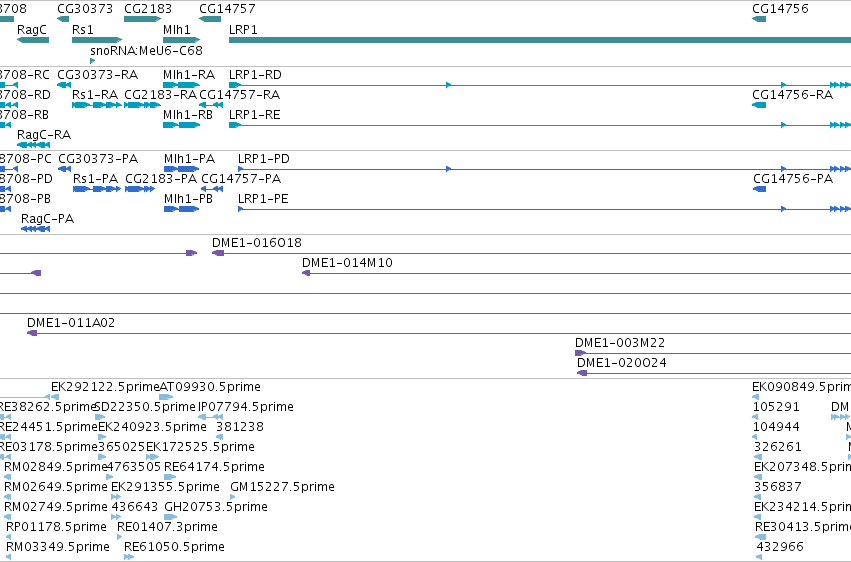The width and height of the screenshot is (851, 562).
Task: Click the IP07794.5prime EST label
Action: coord(246,407)
